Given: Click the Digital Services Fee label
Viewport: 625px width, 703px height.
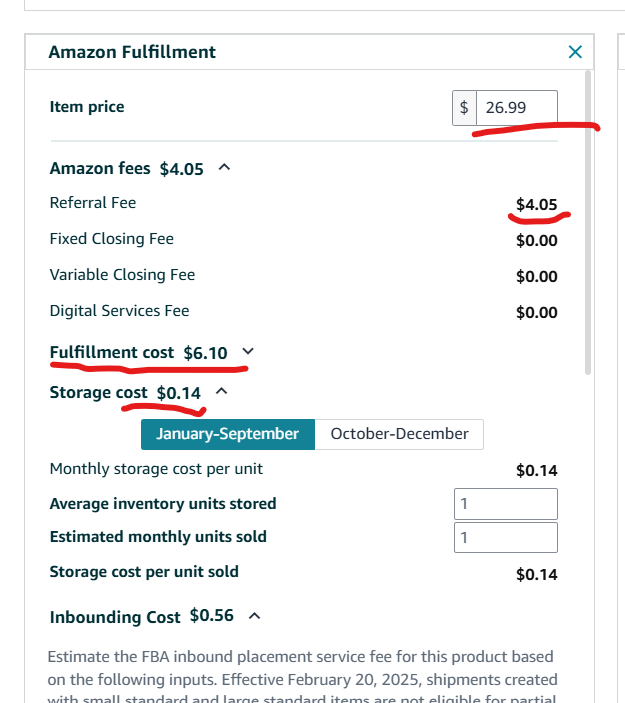Looking at the screenshot, I should (119, 311).
